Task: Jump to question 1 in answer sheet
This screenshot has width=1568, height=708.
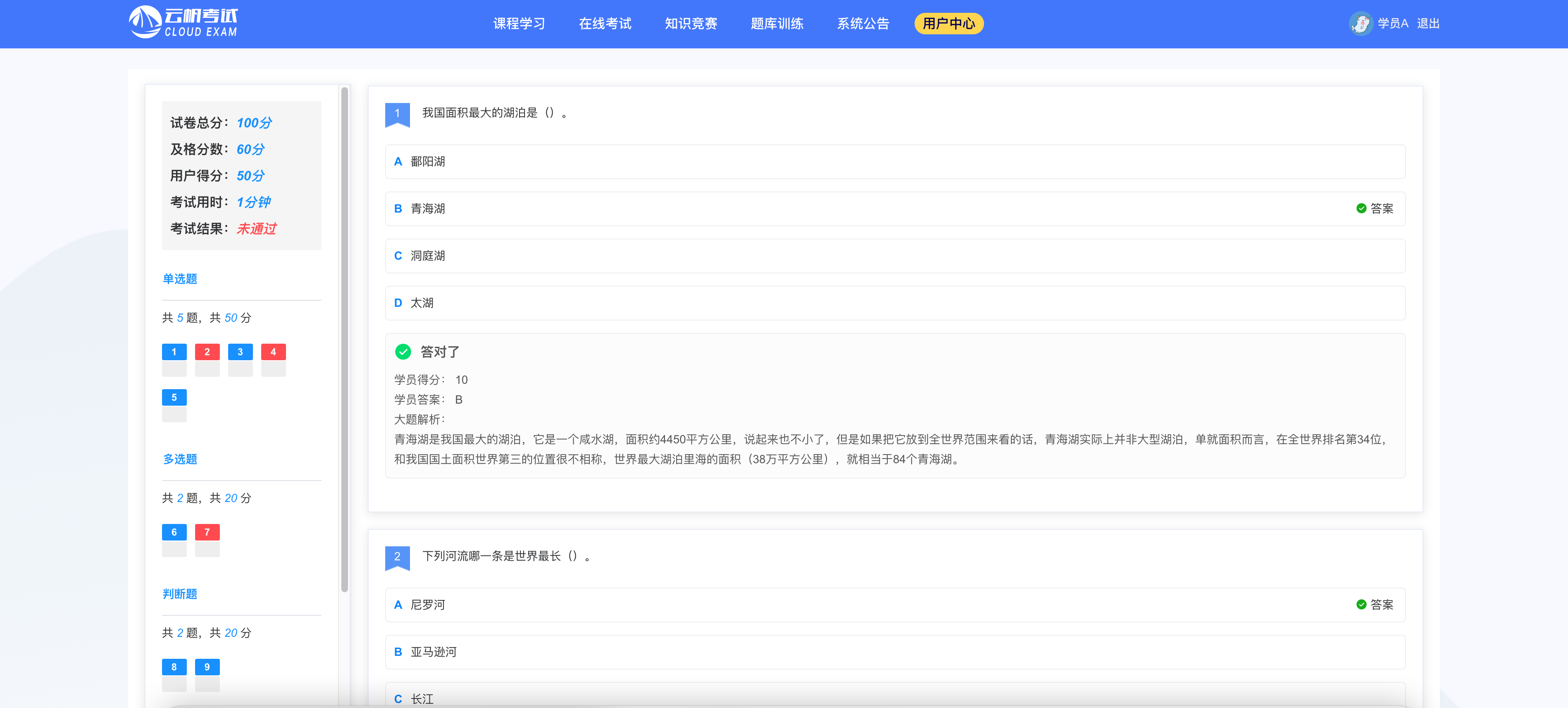Action: click(x=174, y=352)
